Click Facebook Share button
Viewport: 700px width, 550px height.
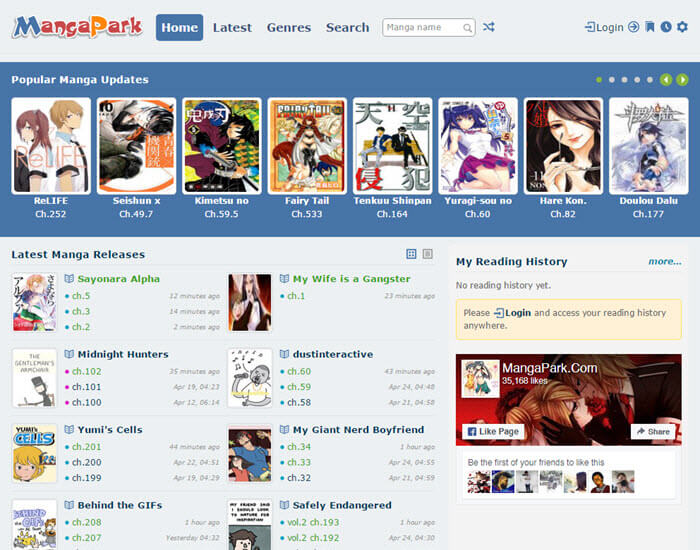click(653, 432)
